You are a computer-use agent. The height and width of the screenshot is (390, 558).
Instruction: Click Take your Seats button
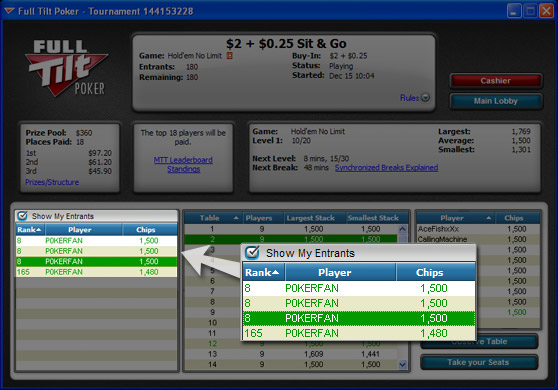479,362
